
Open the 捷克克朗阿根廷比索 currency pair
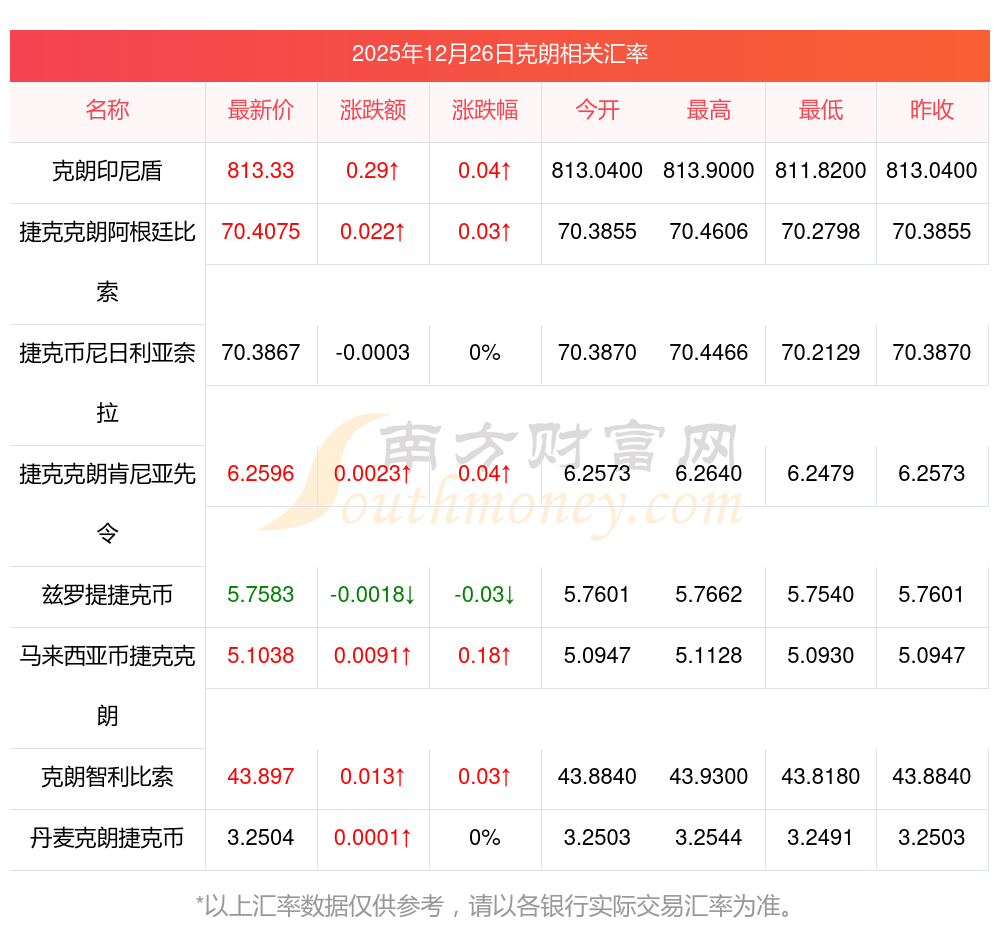[107, 262]
